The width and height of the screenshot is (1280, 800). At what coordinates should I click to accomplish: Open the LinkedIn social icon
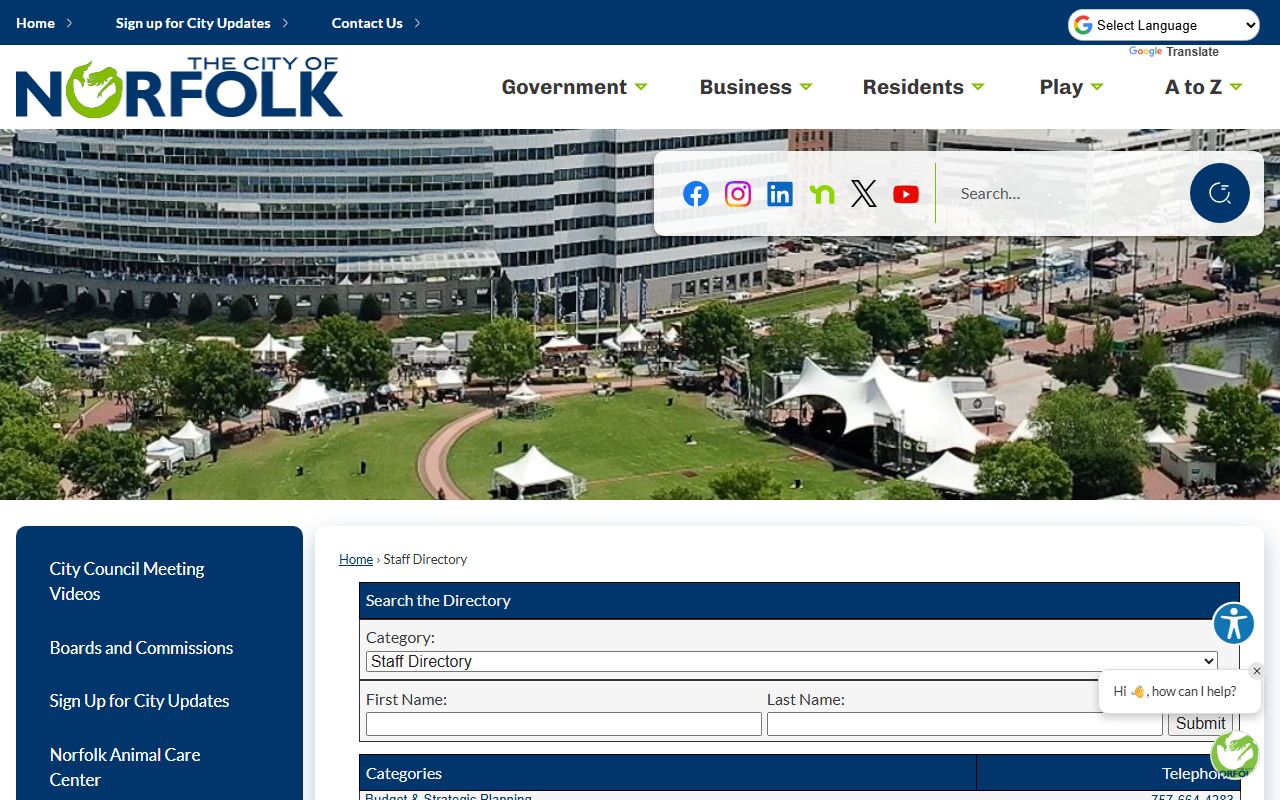pos(780,194)
